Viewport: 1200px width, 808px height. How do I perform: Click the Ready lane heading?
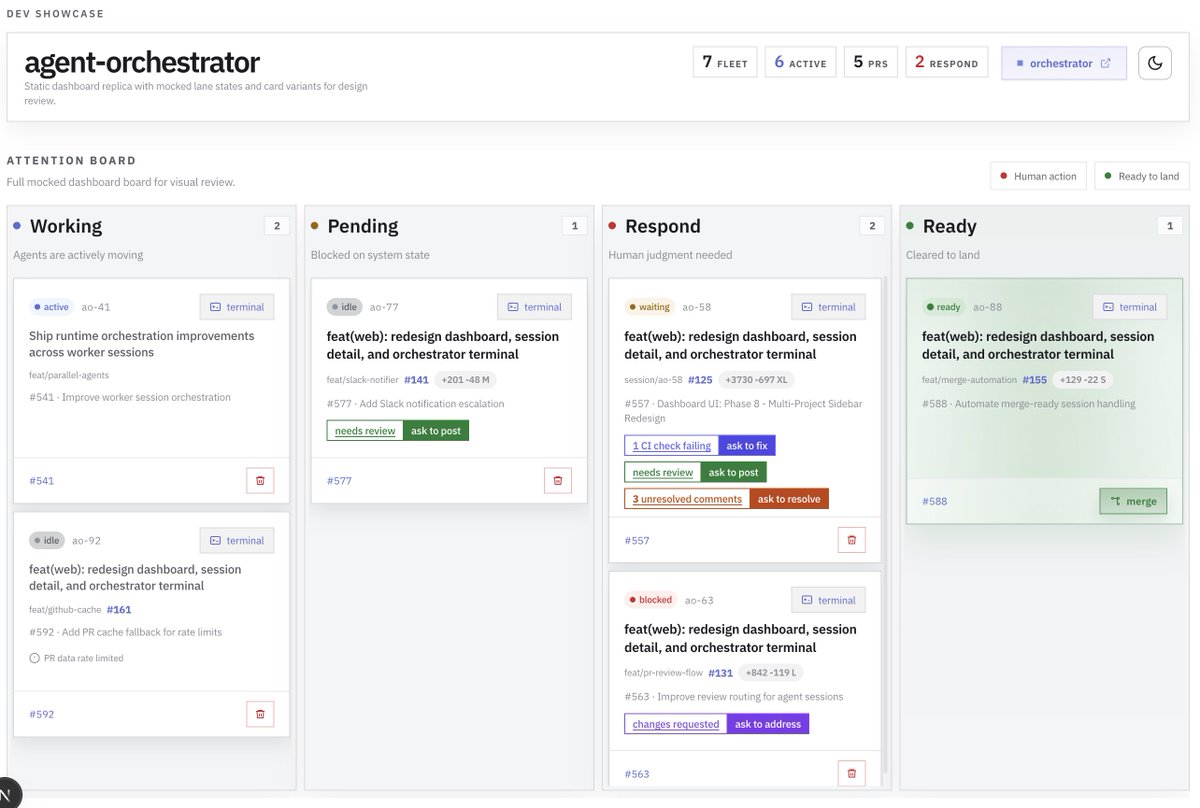(x=950, y=226)
